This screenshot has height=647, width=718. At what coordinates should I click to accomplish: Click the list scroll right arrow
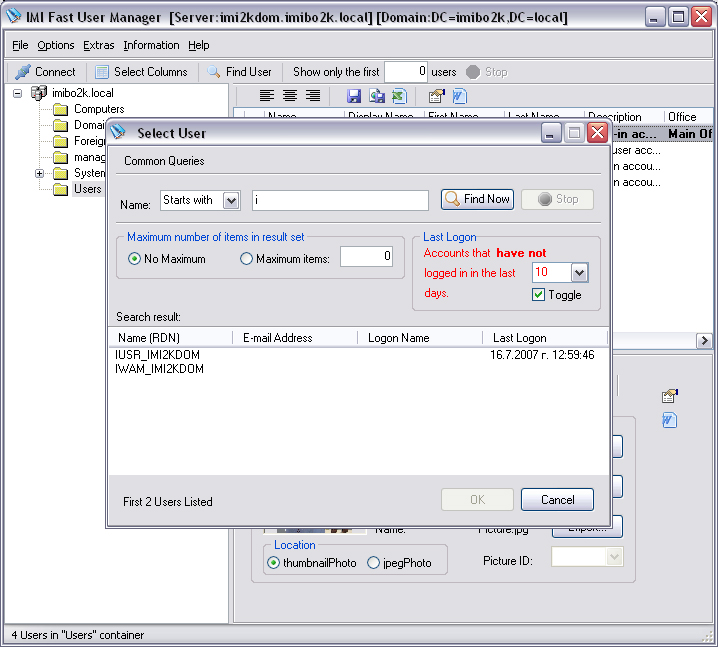pos(704,340)
